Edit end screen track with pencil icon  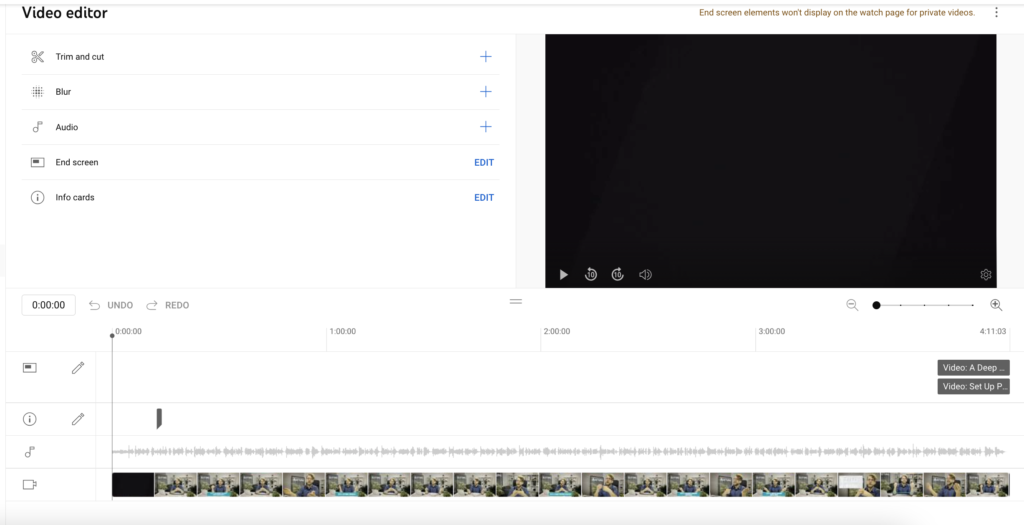(78, 368)
